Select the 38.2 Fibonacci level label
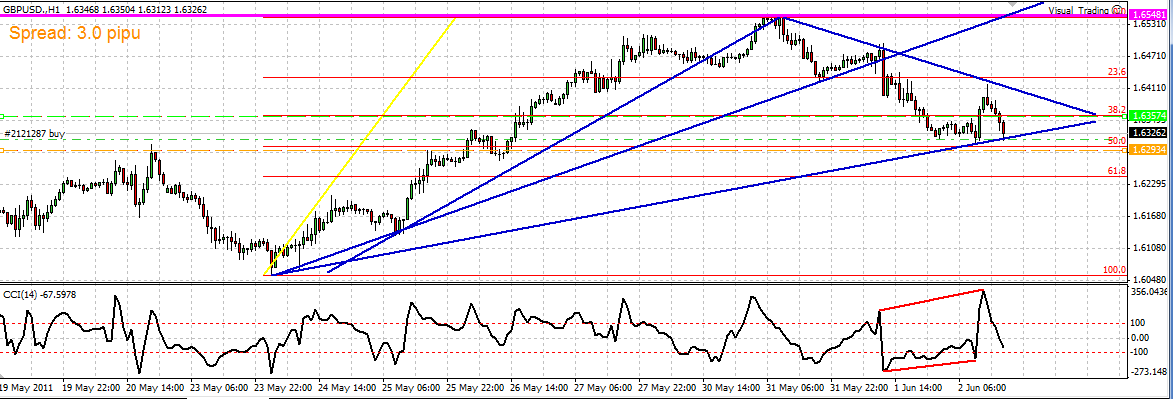Viewport: 1173px width, 399px height. (1117, 109)
